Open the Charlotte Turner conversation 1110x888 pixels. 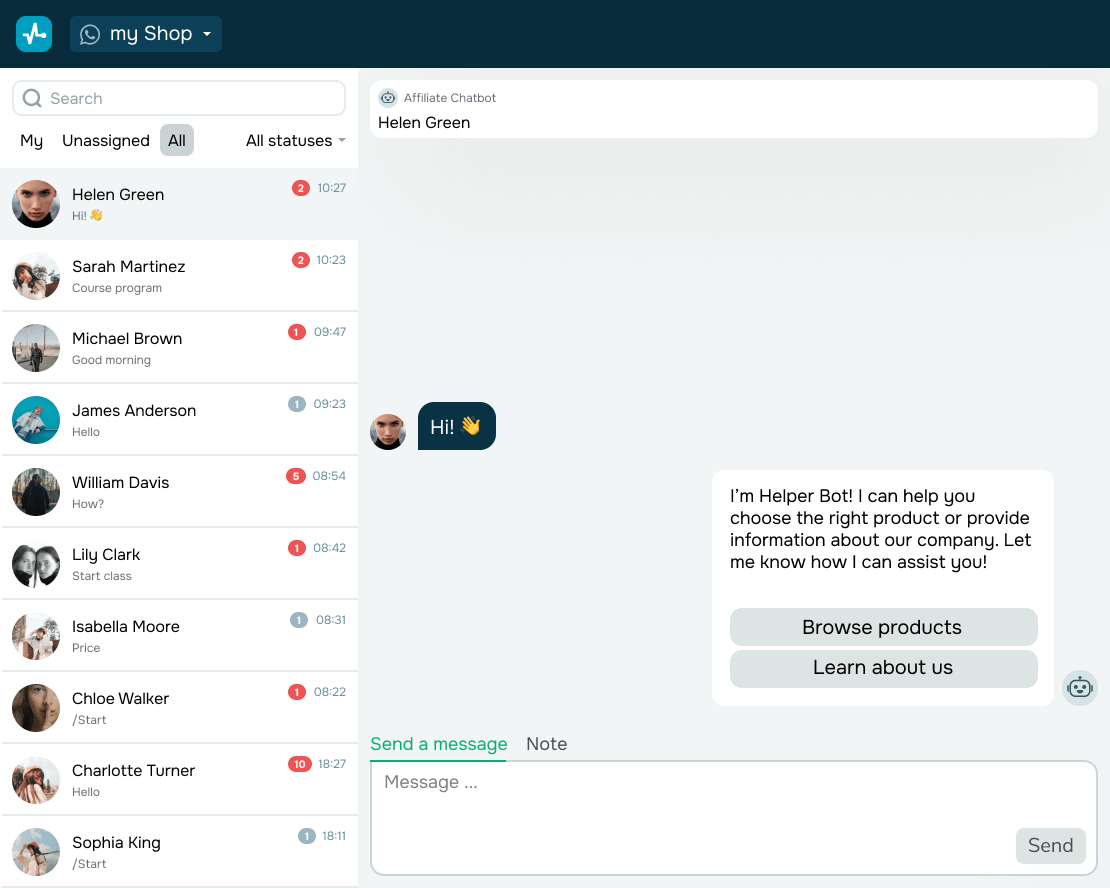coord(179,780)
